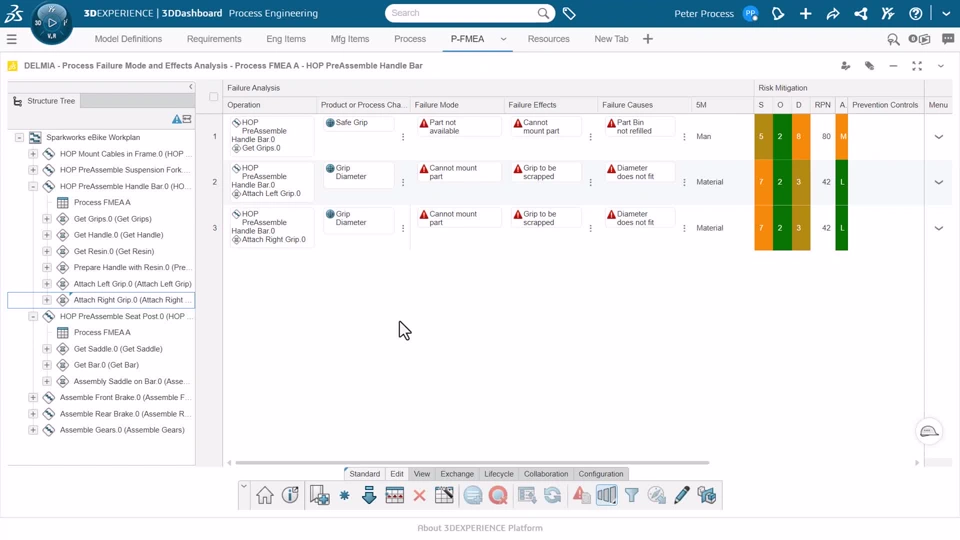Click the horizontal scrollbar under the table
The width and height of the screenshot is (960, 540).
pyautogui.click(x=472, y=463)
